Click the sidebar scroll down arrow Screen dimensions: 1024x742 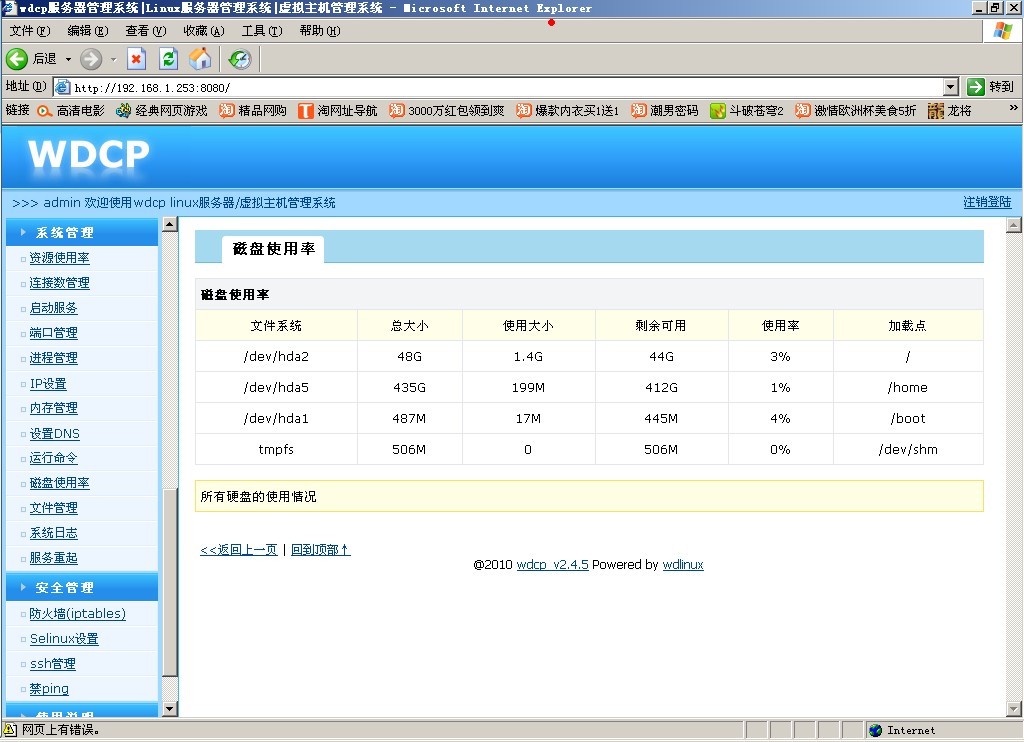(x=170, y=709)
